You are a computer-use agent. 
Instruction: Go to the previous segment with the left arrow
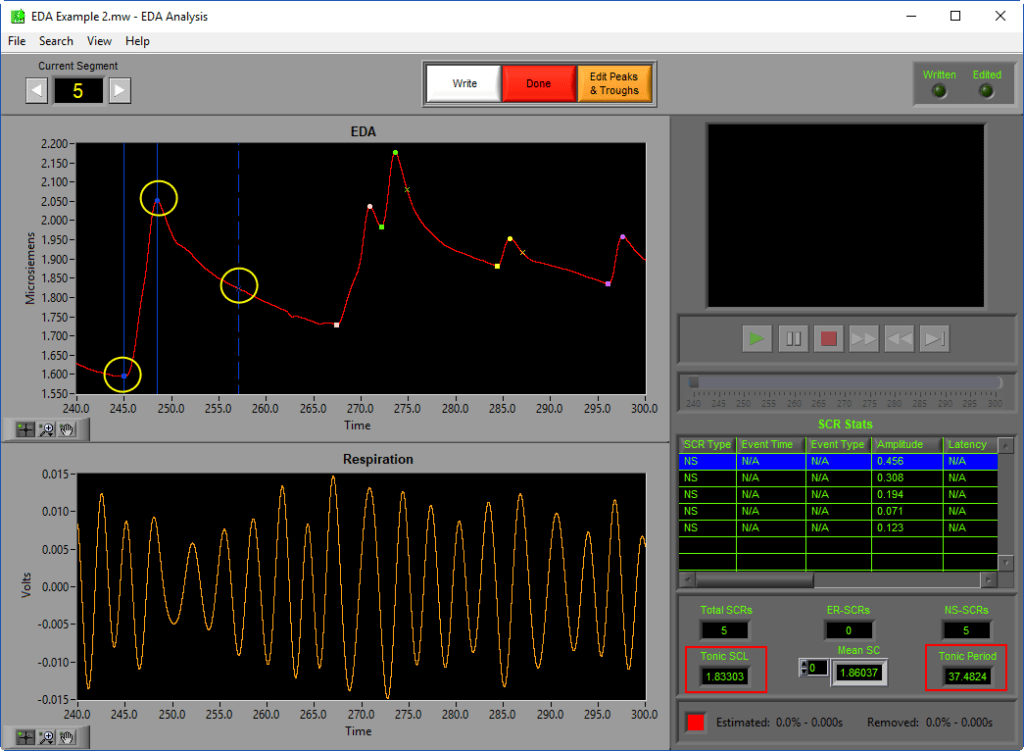(x=36, y=90)
